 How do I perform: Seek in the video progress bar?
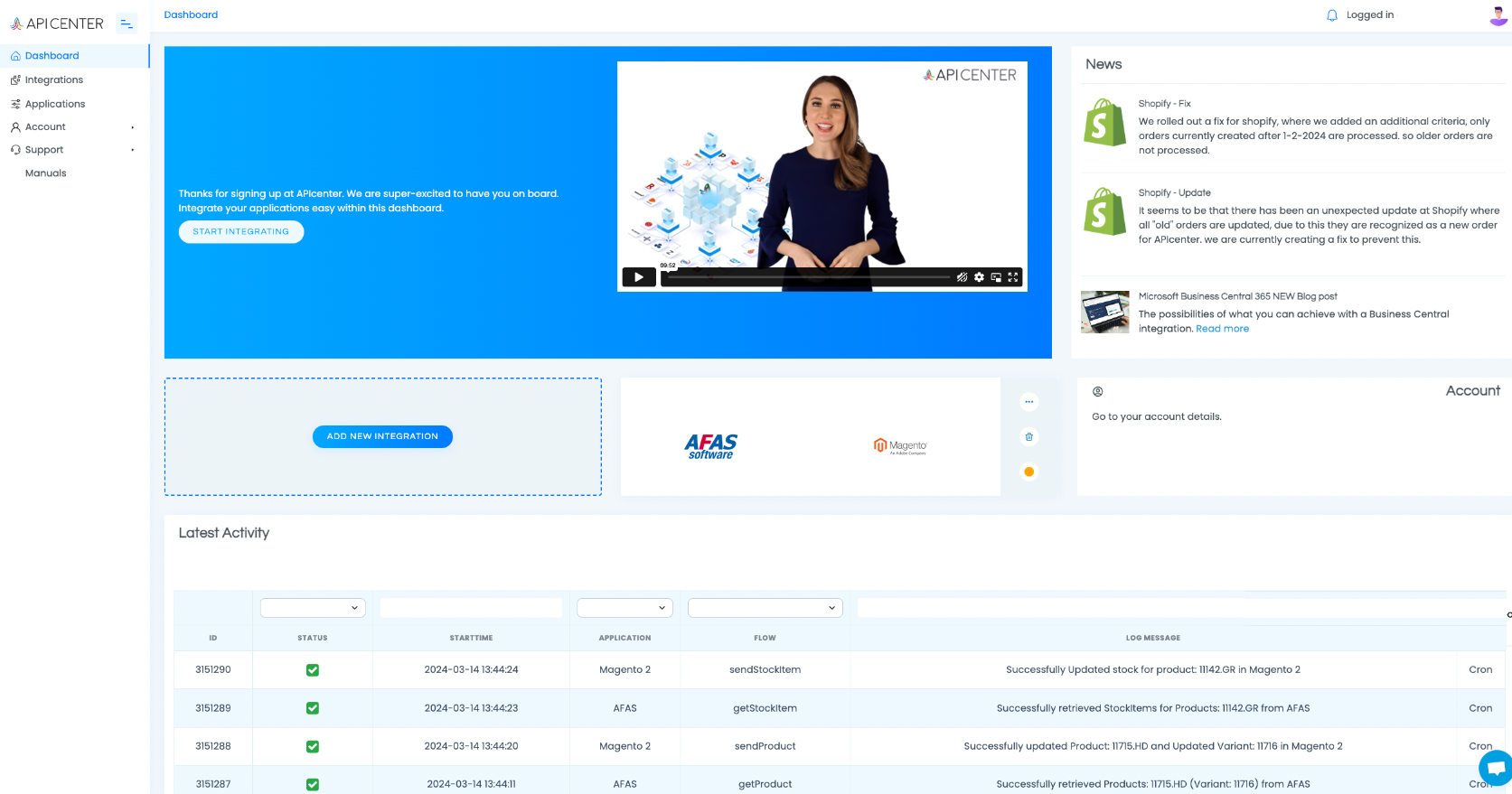(807, 277)
